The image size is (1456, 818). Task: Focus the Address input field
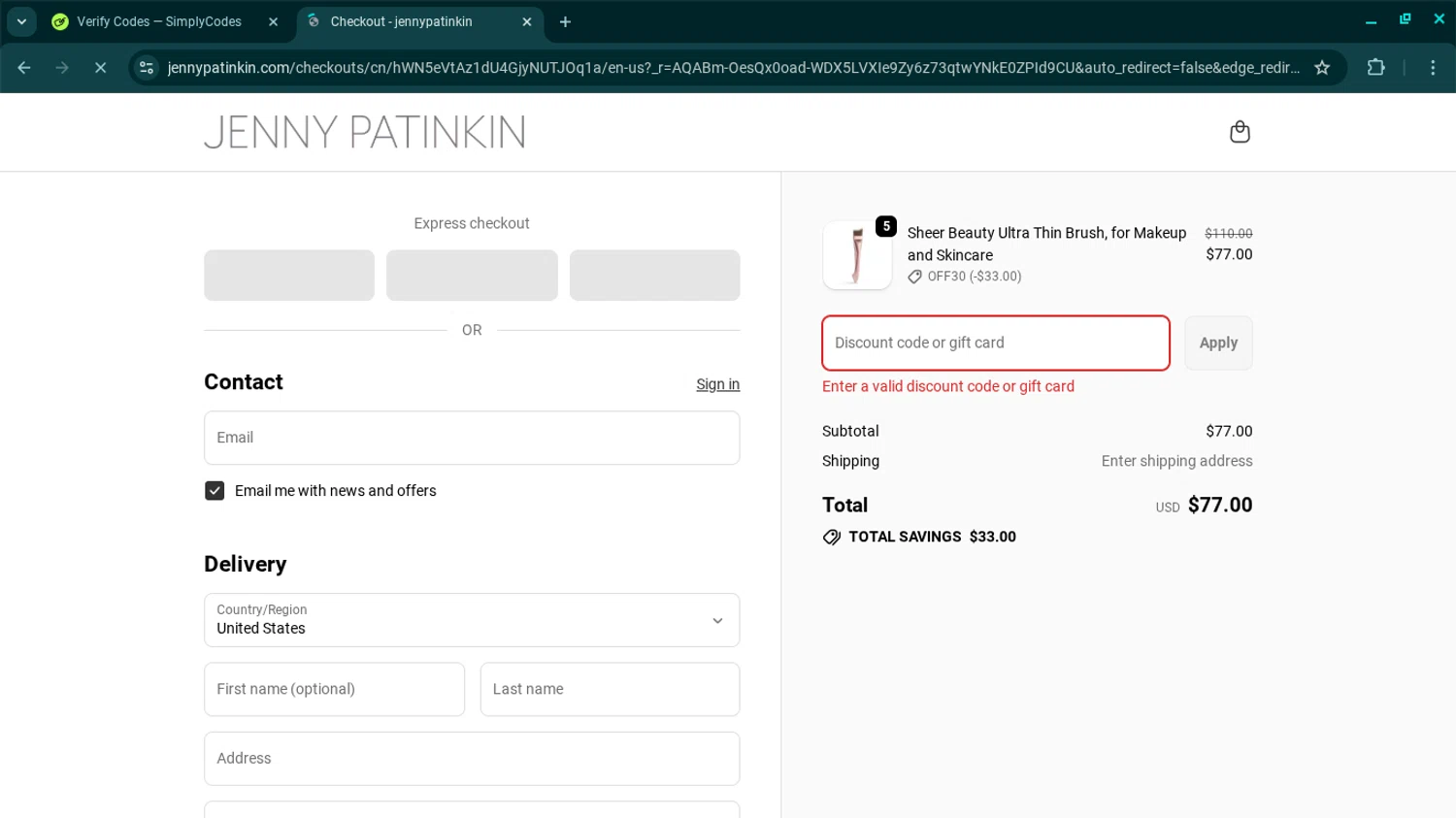pyautogui.click(x=472, y=759)
